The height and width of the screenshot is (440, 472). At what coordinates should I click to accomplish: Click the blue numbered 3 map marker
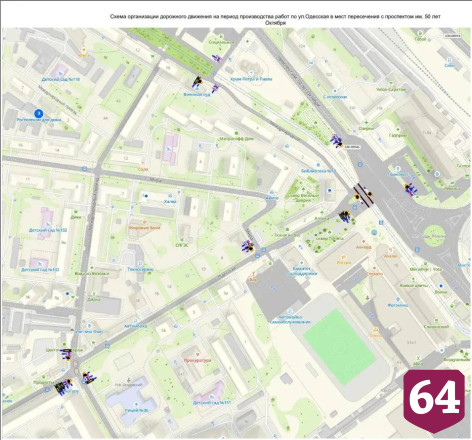39,113
